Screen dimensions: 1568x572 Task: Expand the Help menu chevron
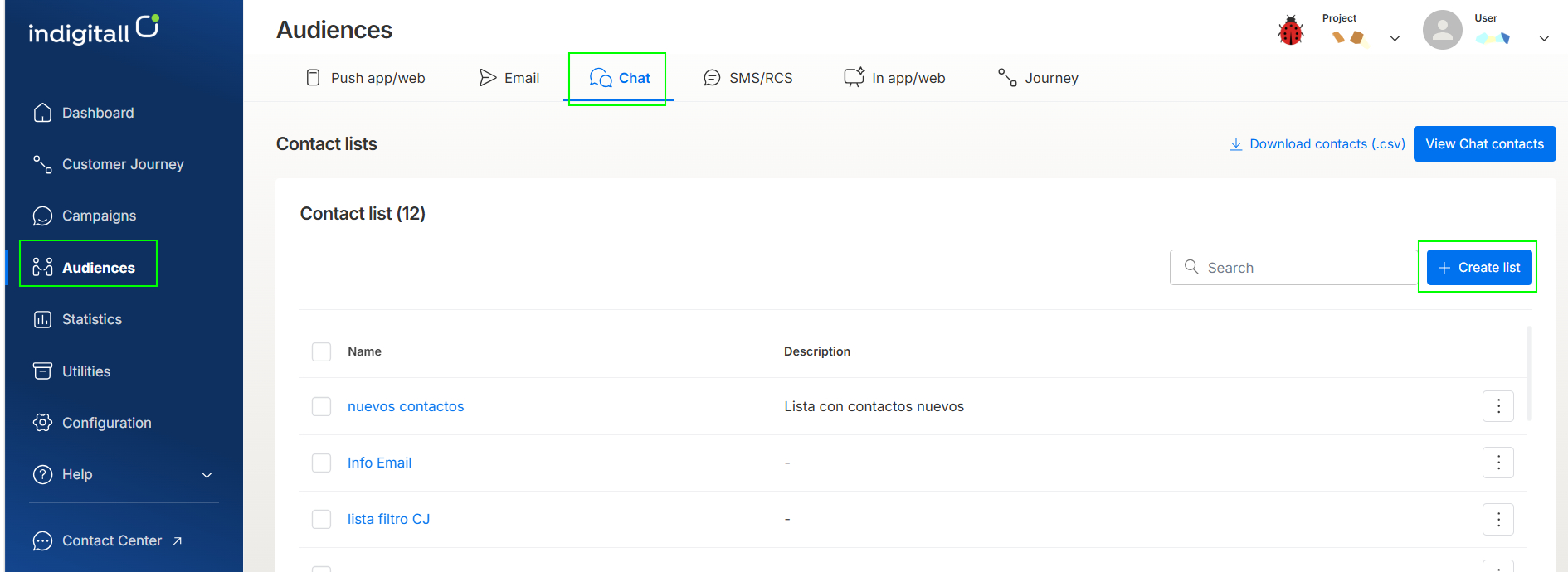pyautogui.click(x=207, y=475)
